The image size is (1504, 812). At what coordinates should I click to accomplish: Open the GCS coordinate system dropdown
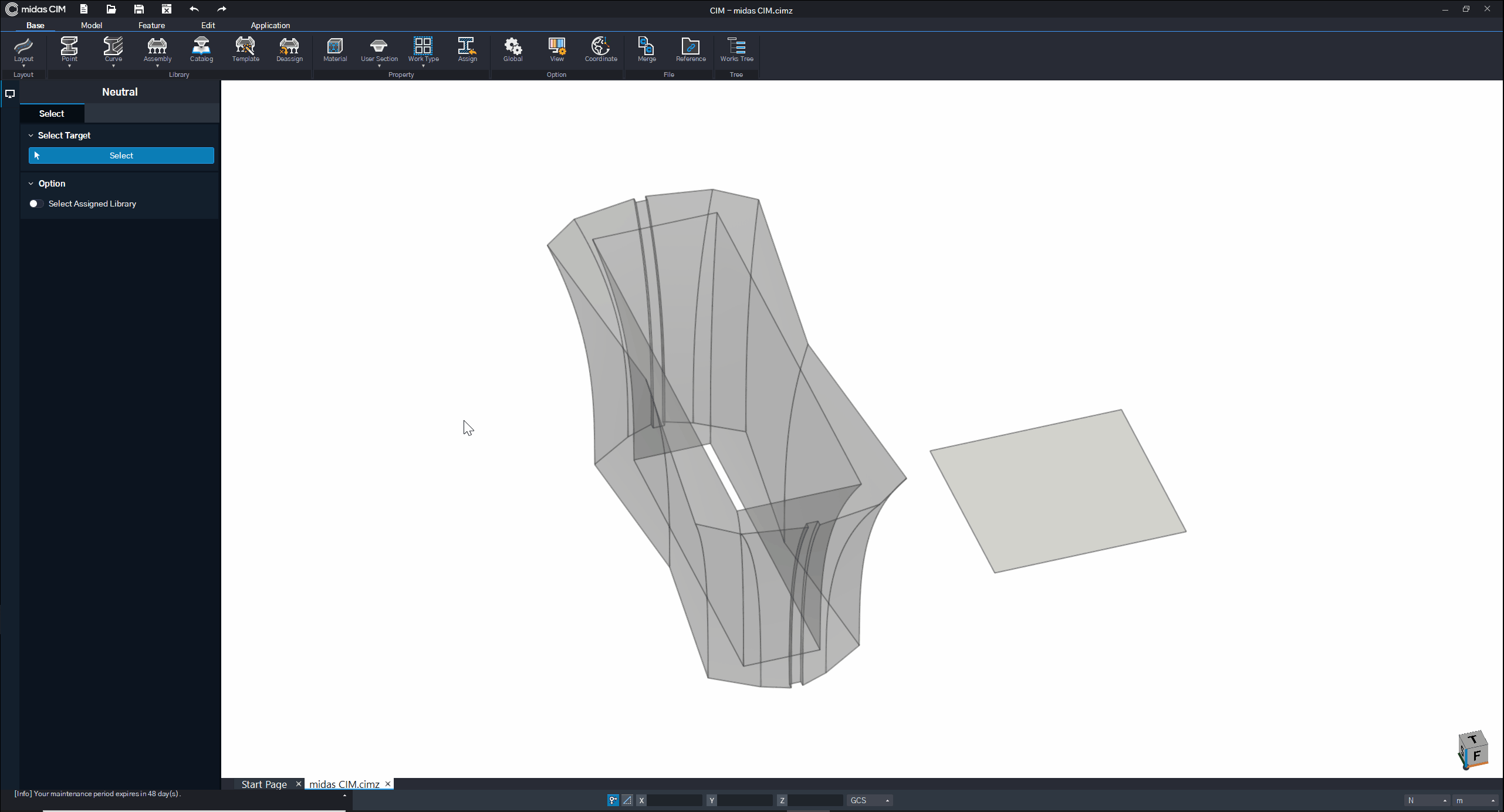pyautogui.click(x=870, y=800)
